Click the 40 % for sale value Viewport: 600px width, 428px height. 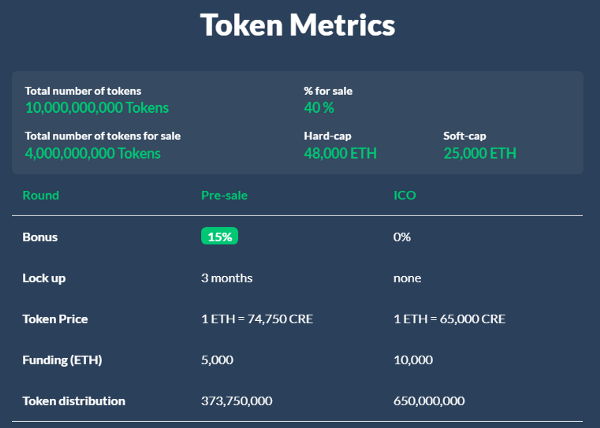pyautogui.click(x=319, y=108)
